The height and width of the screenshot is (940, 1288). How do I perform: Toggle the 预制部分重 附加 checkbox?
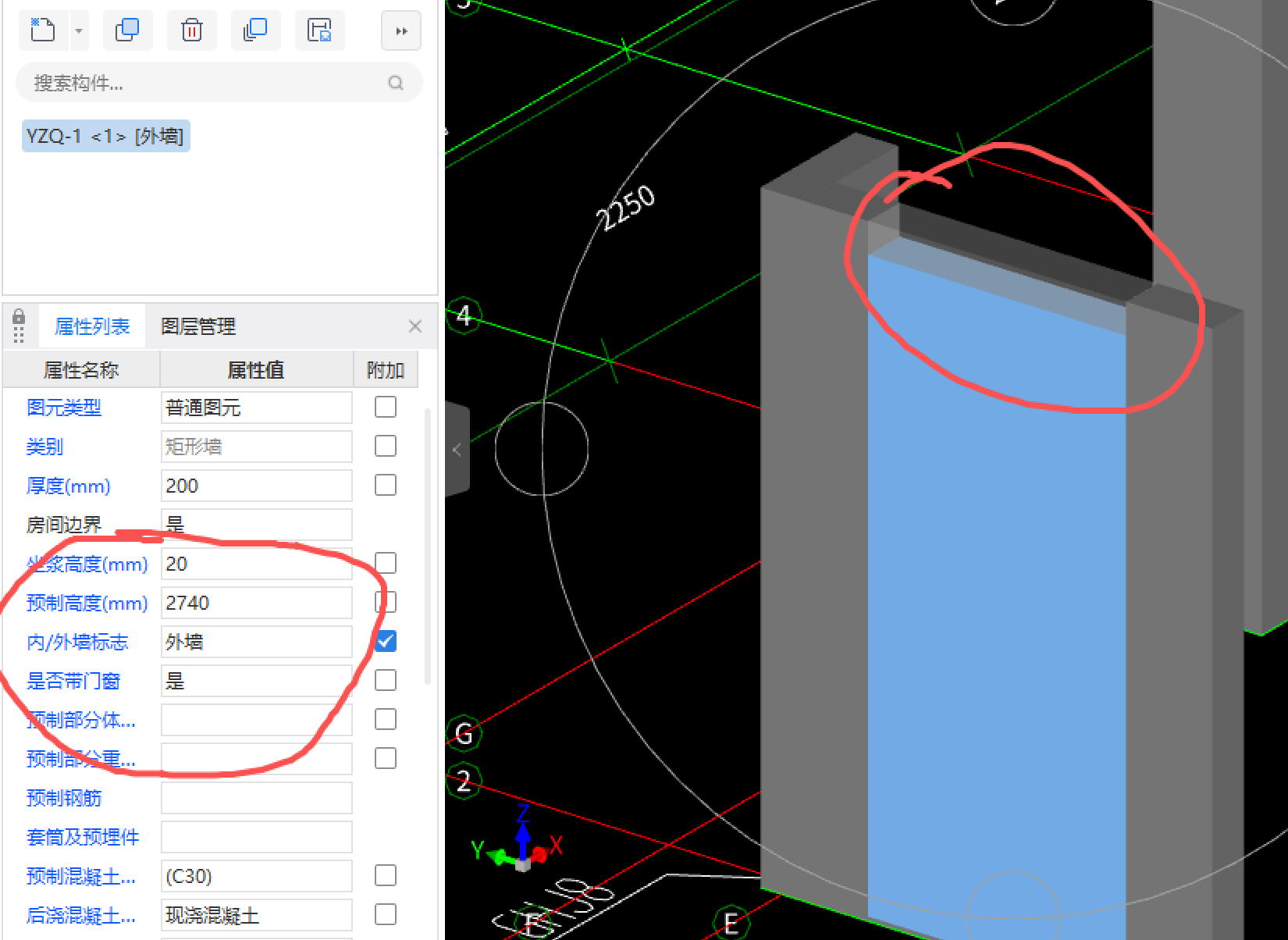(x=386, y=758)
